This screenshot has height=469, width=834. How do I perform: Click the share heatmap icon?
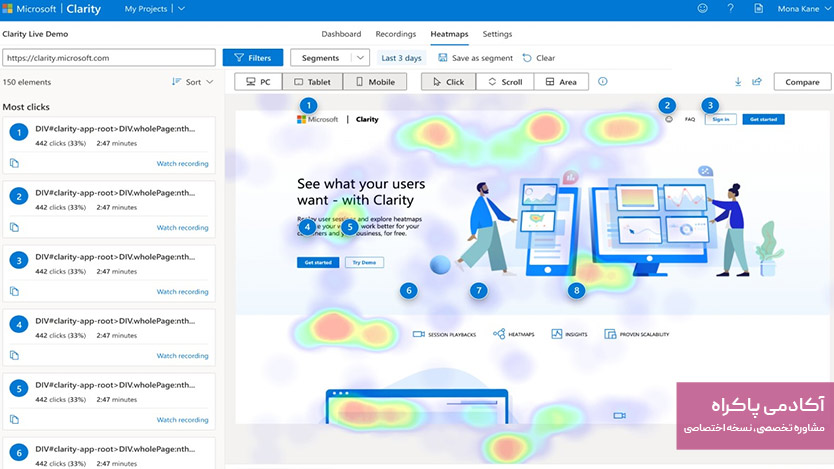click(x=756, y=82)
